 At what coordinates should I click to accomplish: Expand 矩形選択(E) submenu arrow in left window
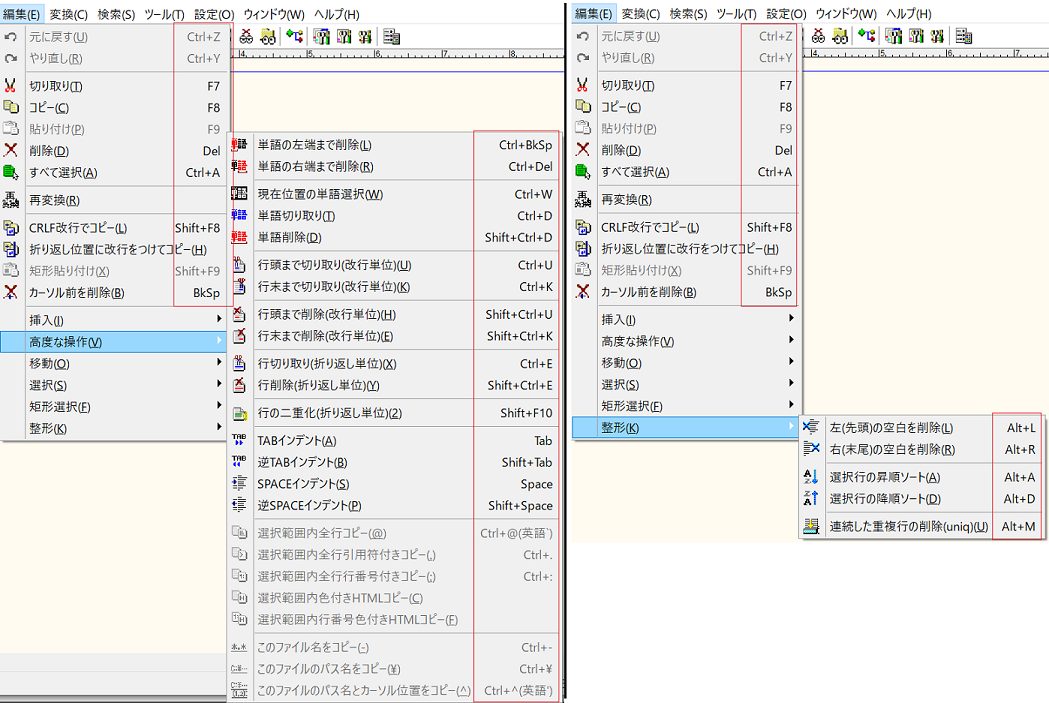click(219, 405)
